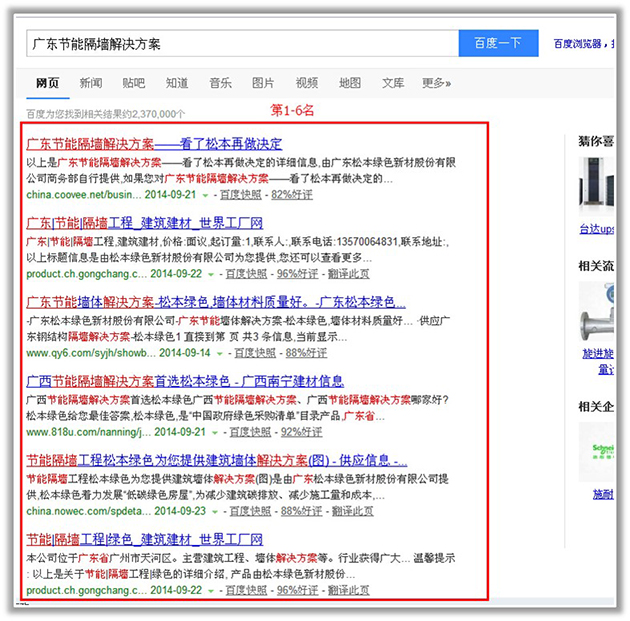This screenshot has width=630, height=621.
Task: Expand the dropdown arrow beside china.nowec.com 2014-09-23
Action: [x=215, y=512]
